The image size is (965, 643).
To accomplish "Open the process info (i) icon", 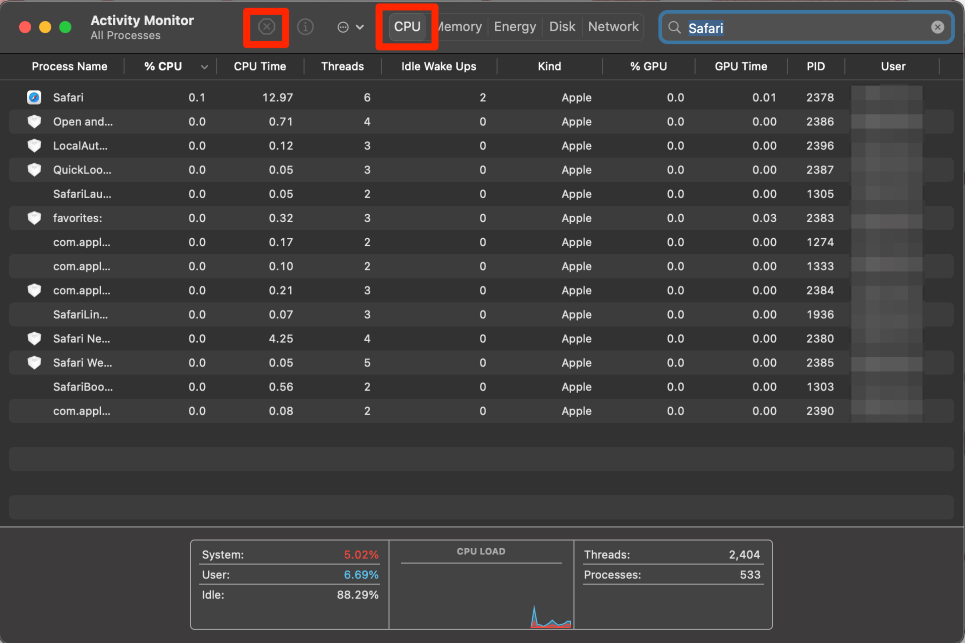I will pyautogui.click(x=306, y=27).
